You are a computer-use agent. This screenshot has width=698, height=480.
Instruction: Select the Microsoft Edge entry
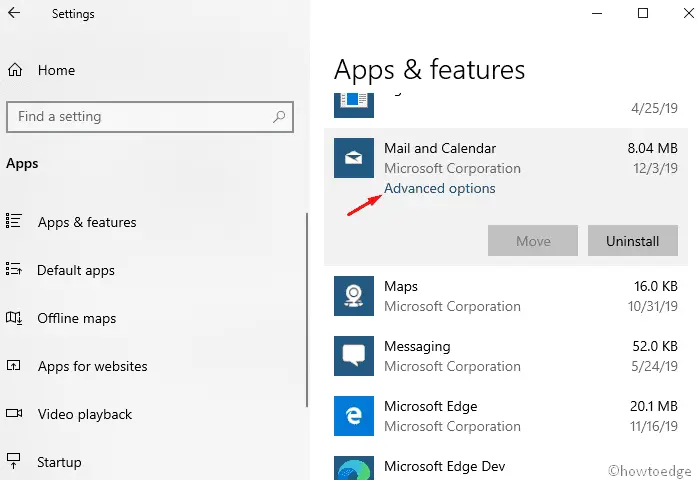pyautogui.click(x=506, y=416)
